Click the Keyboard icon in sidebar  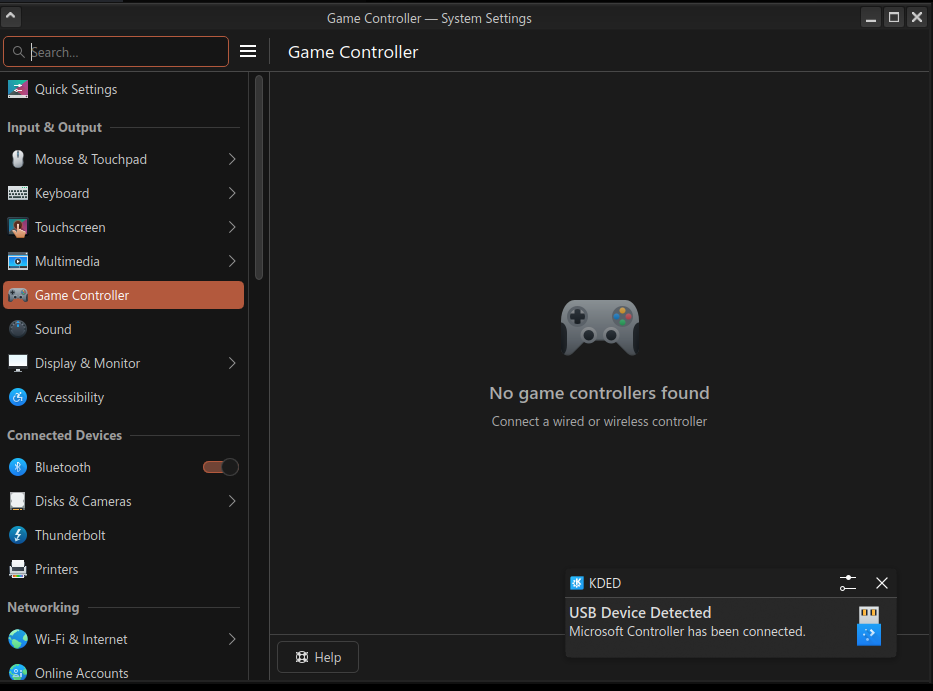[x=18, y=193]
